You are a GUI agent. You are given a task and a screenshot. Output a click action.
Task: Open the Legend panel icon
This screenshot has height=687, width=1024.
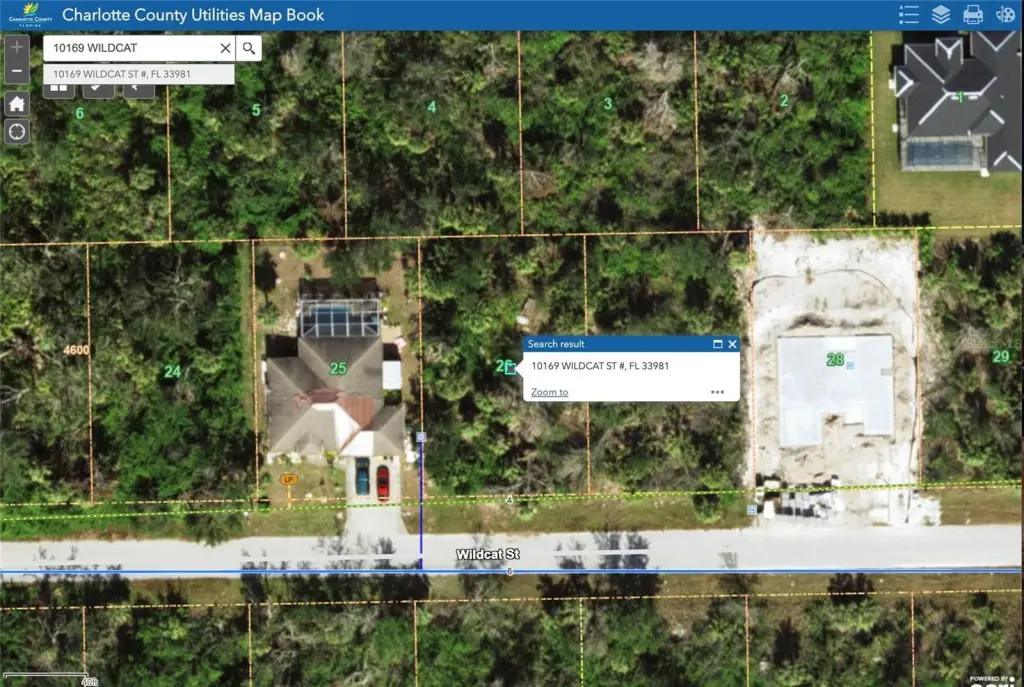pyautogui.click(x=909, y=14)
